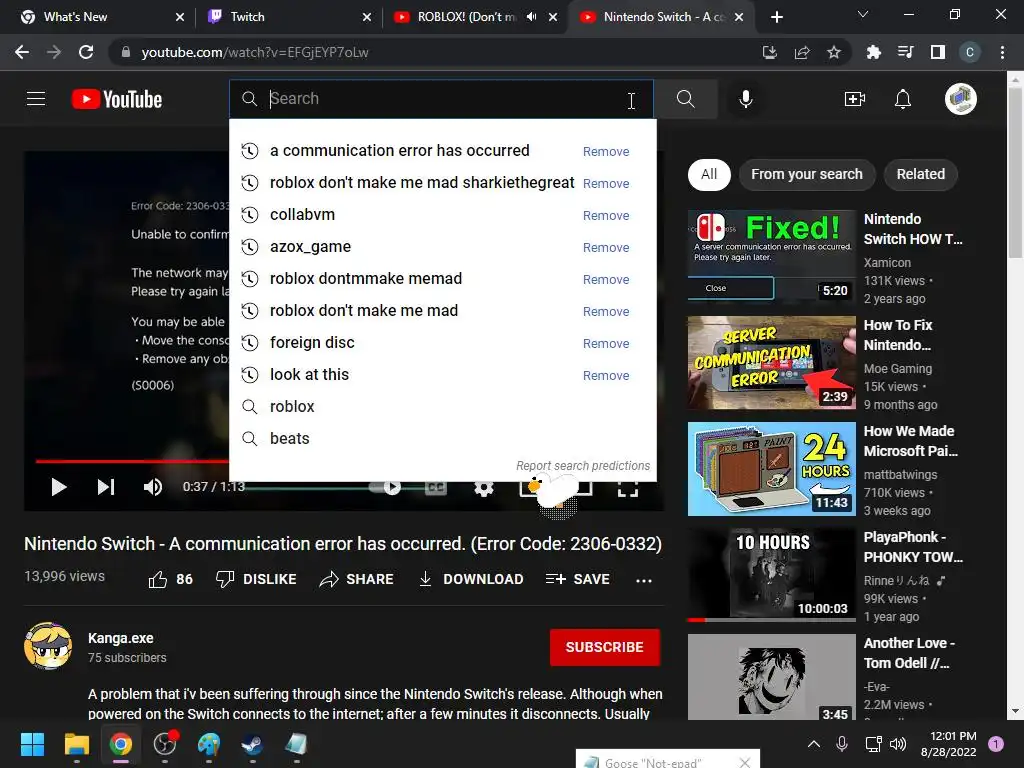Open the YouTube hamburger guide menu
The width and height of the screenshot is (1024, 768).
(x=36, y=99)
